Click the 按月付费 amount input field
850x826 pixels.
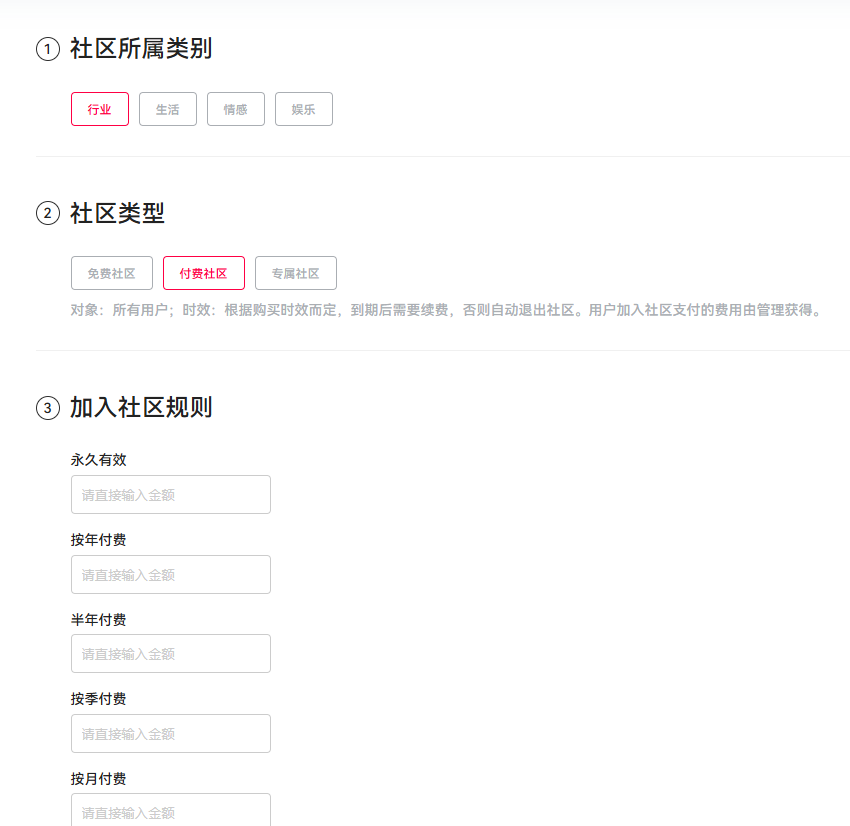click(x=170, y=810)
